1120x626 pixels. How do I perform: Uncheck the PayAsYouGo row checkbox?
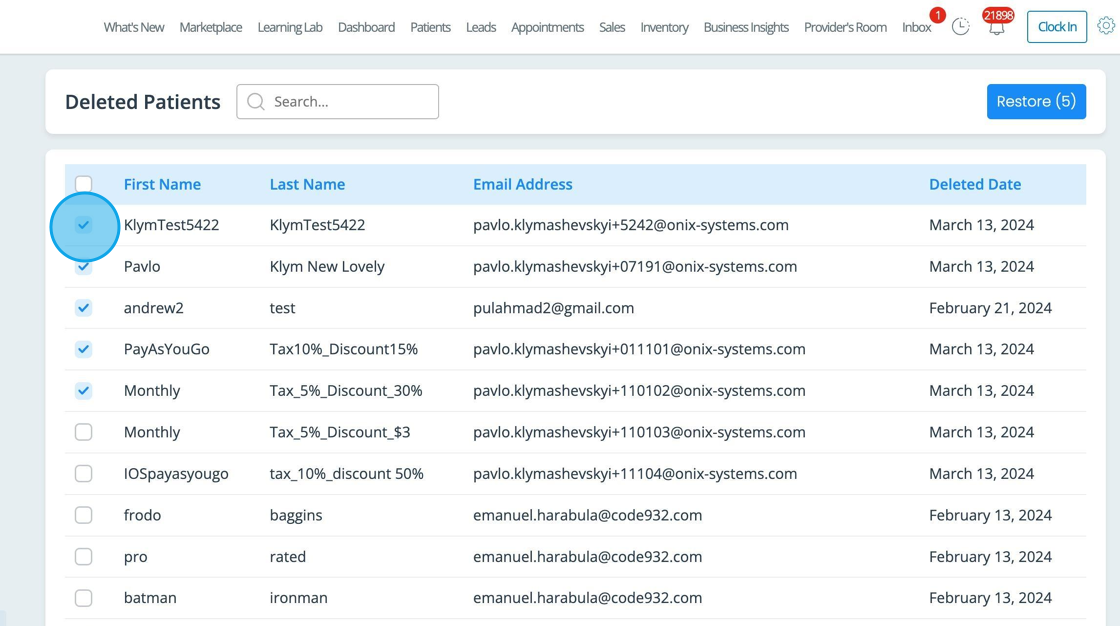(84, 349)
